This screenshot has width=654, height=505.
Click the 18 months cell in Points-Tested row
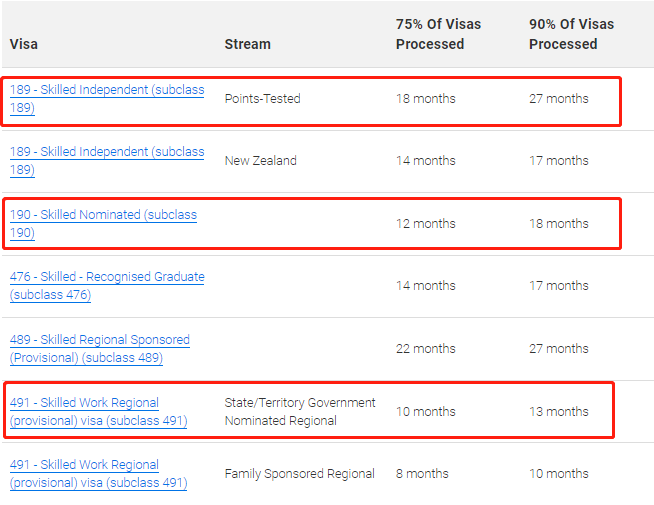click(425, 99)
